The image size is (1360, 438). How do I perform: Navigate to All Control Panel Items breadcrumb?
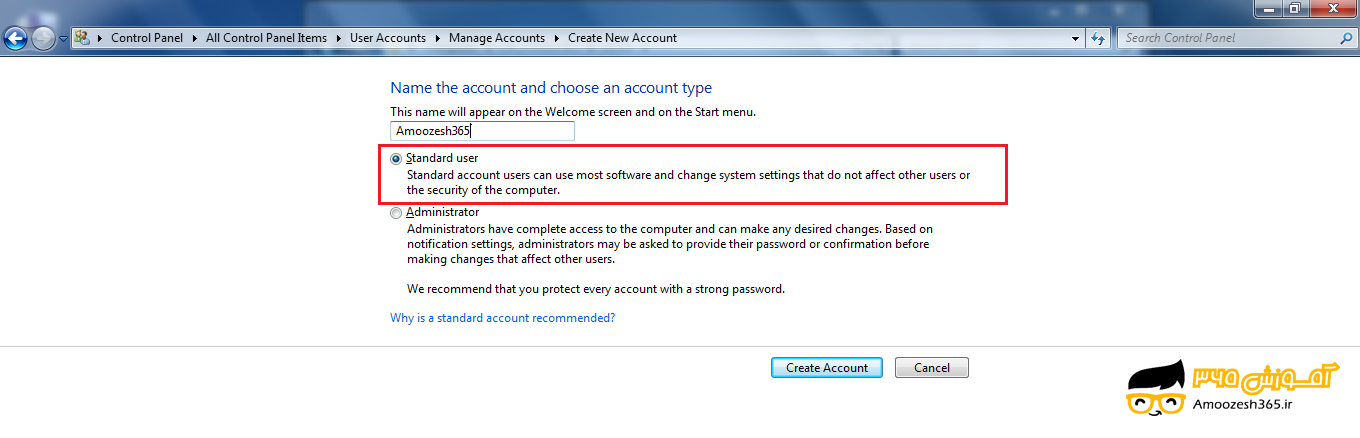click(x=266, y=38)
